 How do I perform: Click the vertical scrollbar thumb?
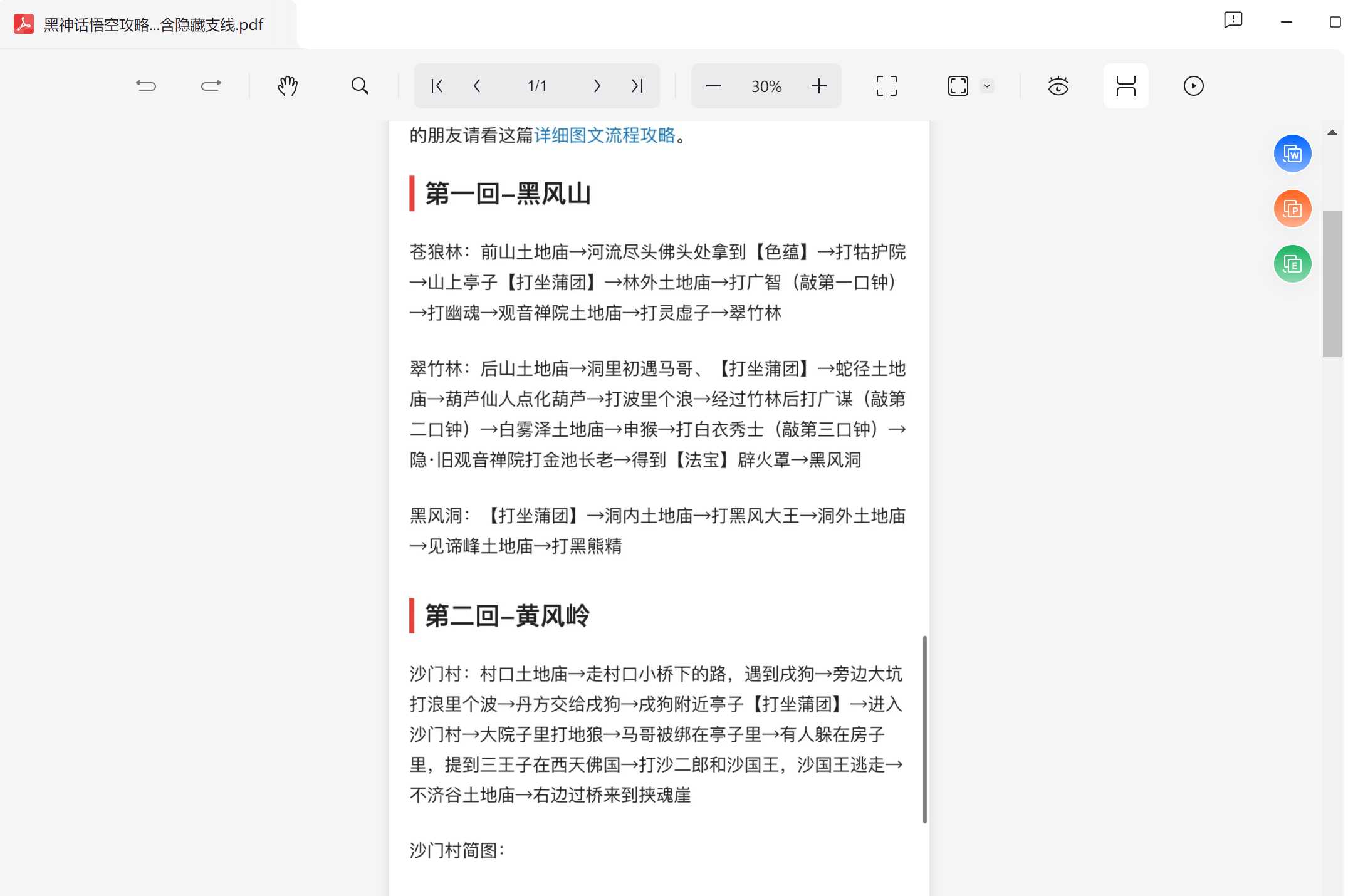[1332, 283]
